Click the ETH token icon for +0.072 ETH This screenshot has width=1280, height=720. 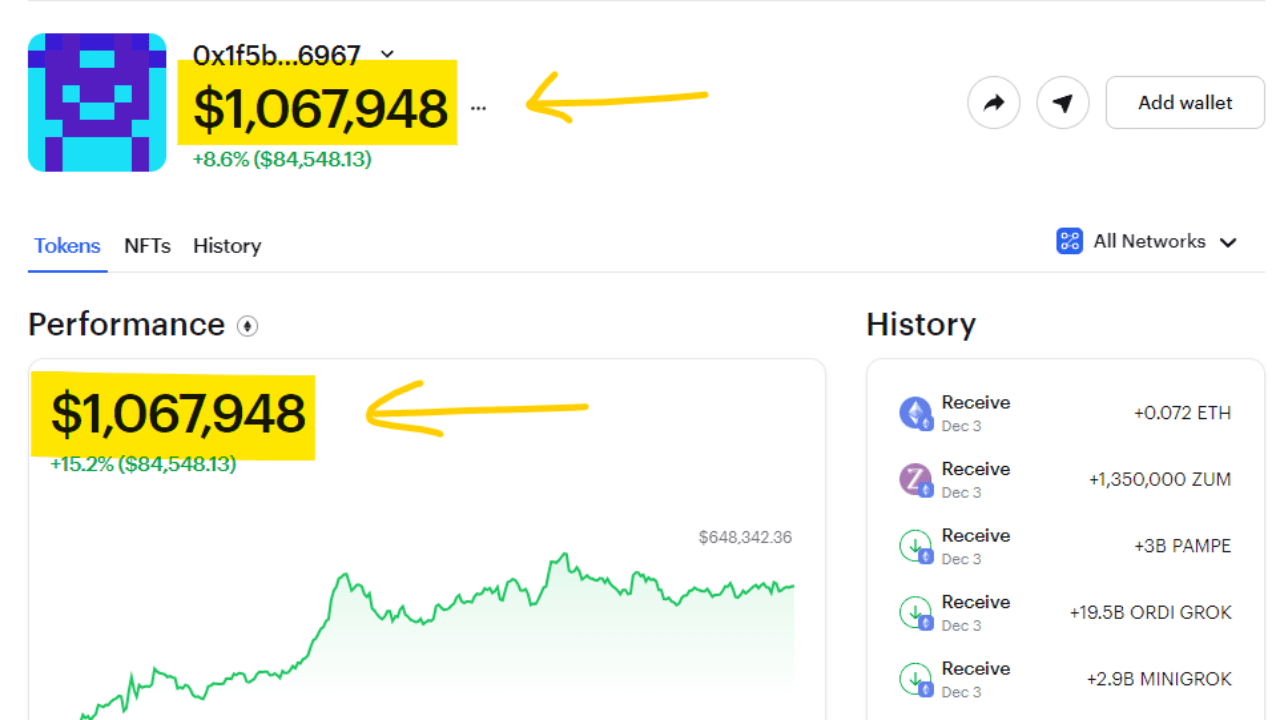(x=915, y=413)
